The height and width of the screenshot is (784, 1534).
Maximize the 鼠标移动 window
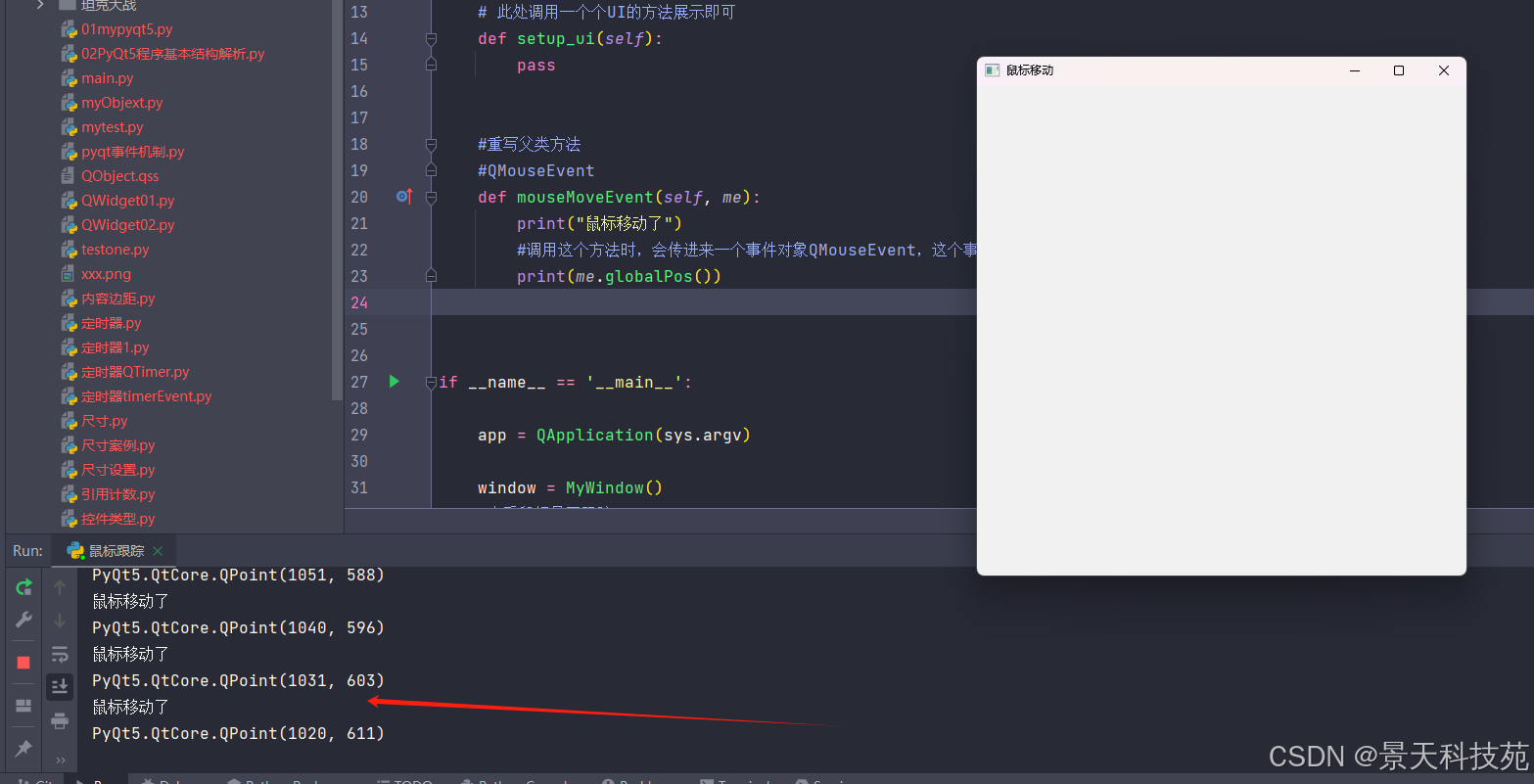(x=1399, y=70)
